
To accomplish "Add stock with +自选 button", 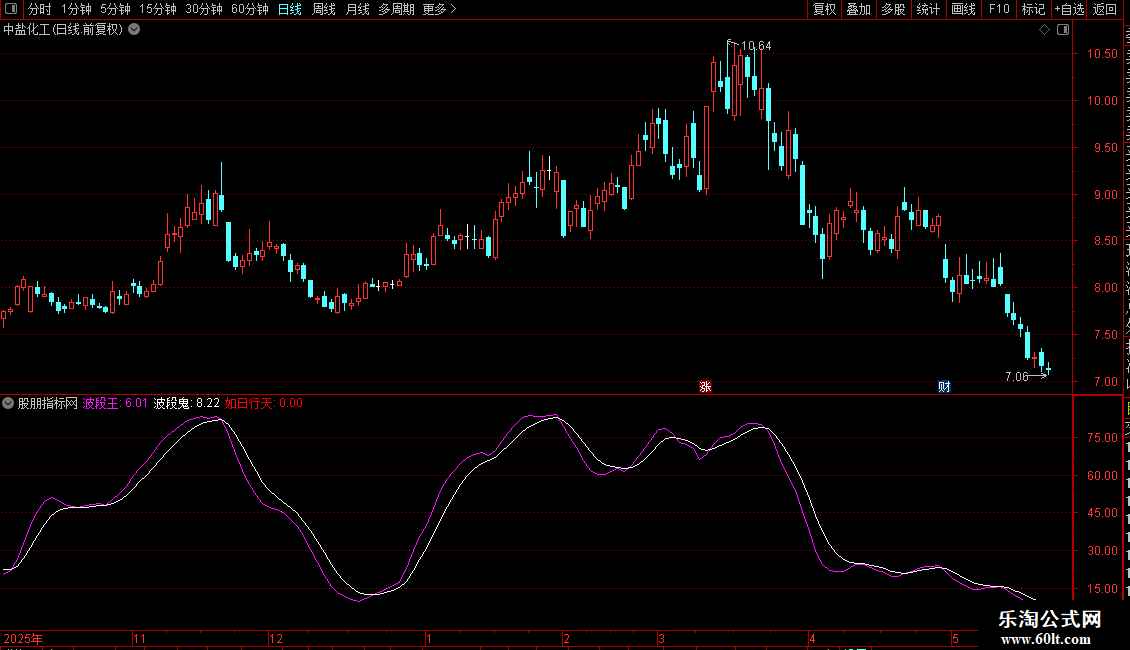I will click(x=1069, y=9).
